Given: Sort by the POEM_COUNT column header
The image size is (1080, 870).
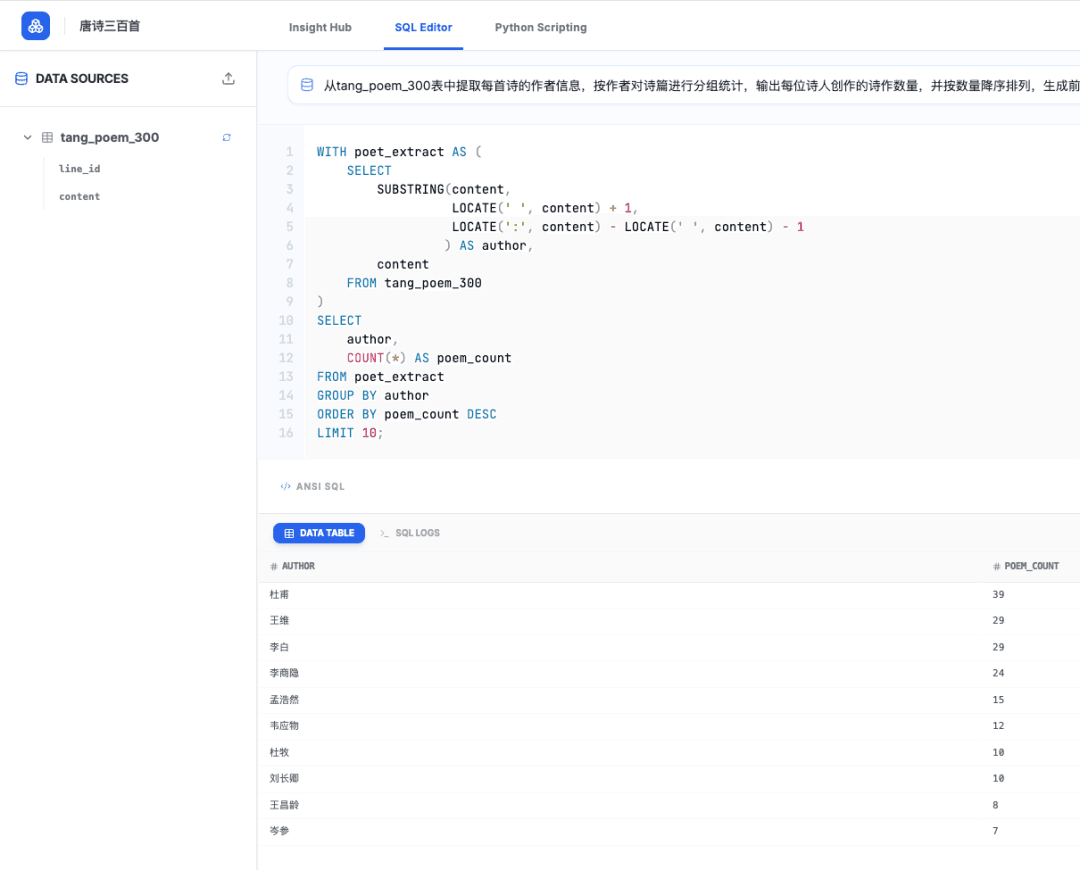Looking at the screenshot, I should click(x=1032, y=566).
